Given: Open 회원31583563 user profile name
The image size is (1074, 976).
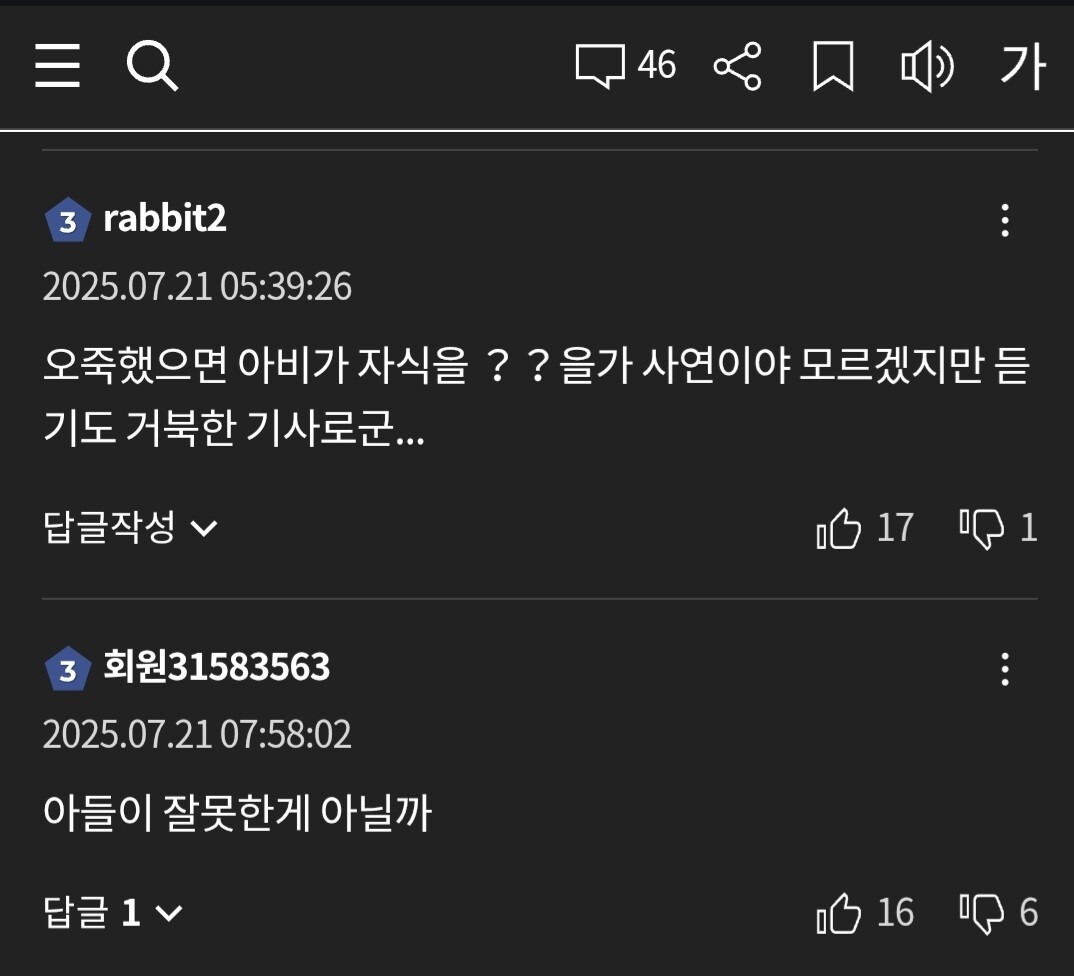Looking at the screenshot, I should tap(216, 667).
